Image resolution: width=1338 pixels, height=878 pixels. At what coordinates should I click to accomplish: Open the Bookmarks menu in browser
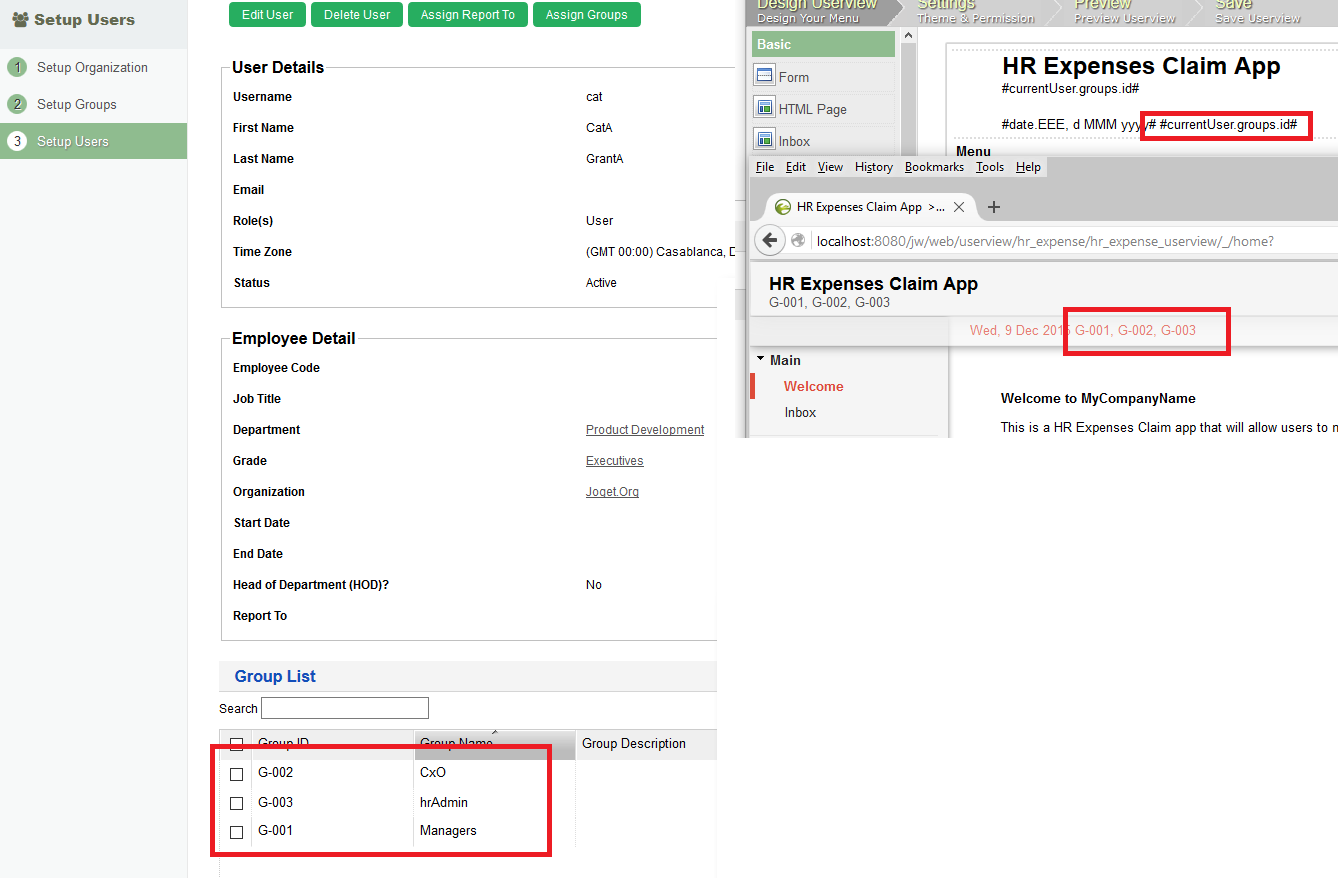click(934, 167)
